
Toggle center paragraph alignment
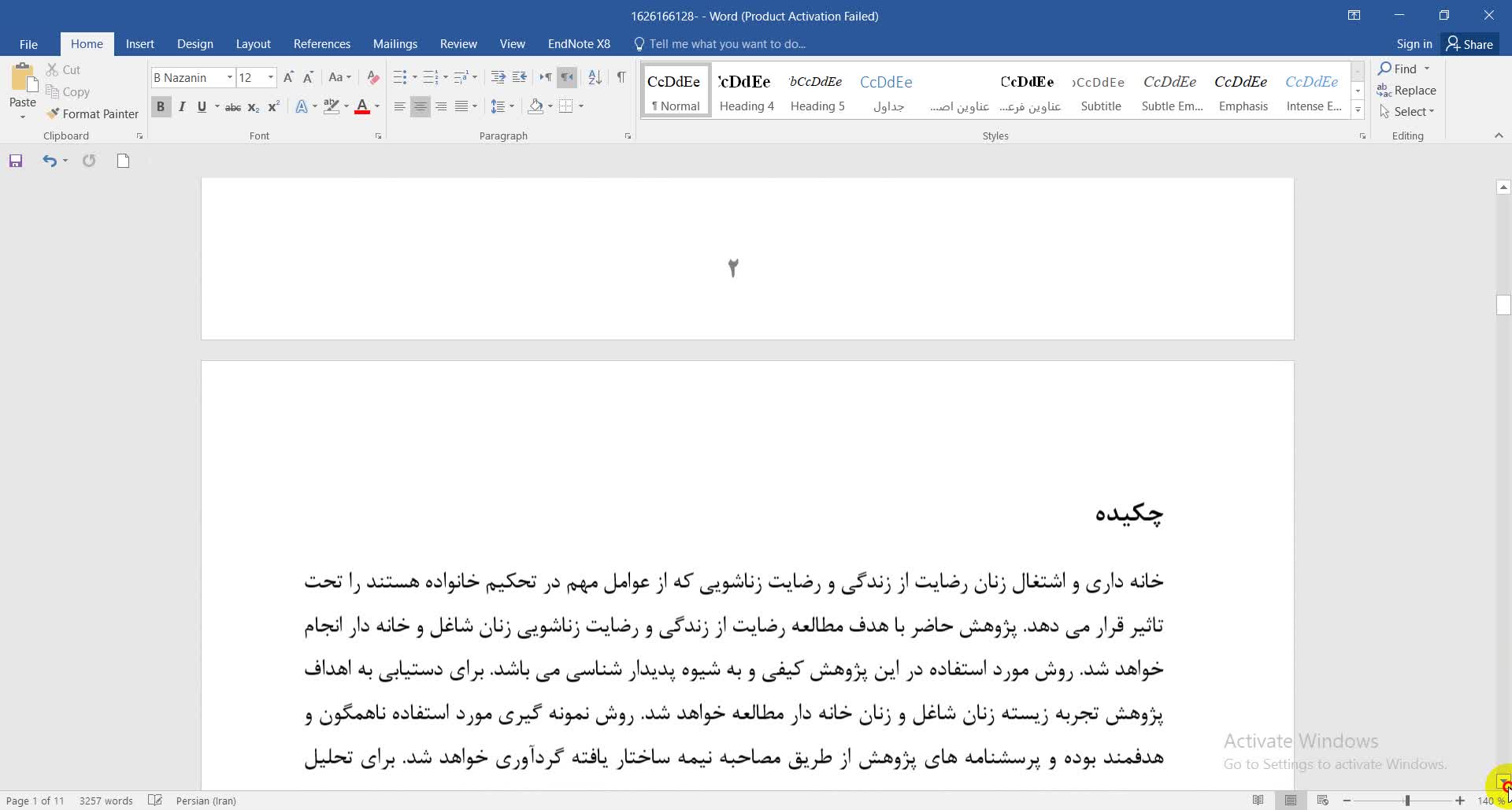(x=421, y=106)
